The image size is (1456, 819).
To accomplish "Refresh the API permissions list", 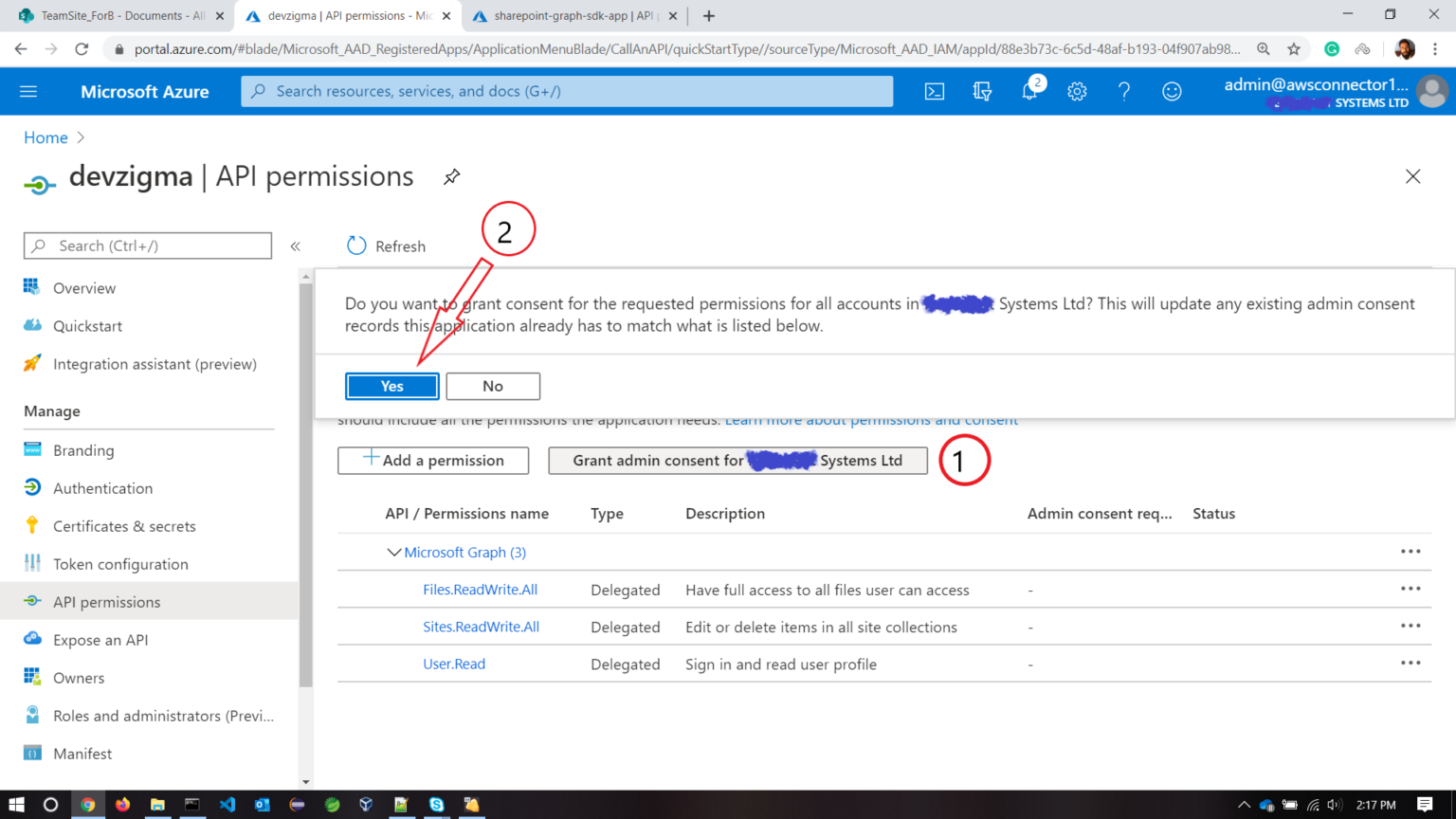I will point(385,246).
